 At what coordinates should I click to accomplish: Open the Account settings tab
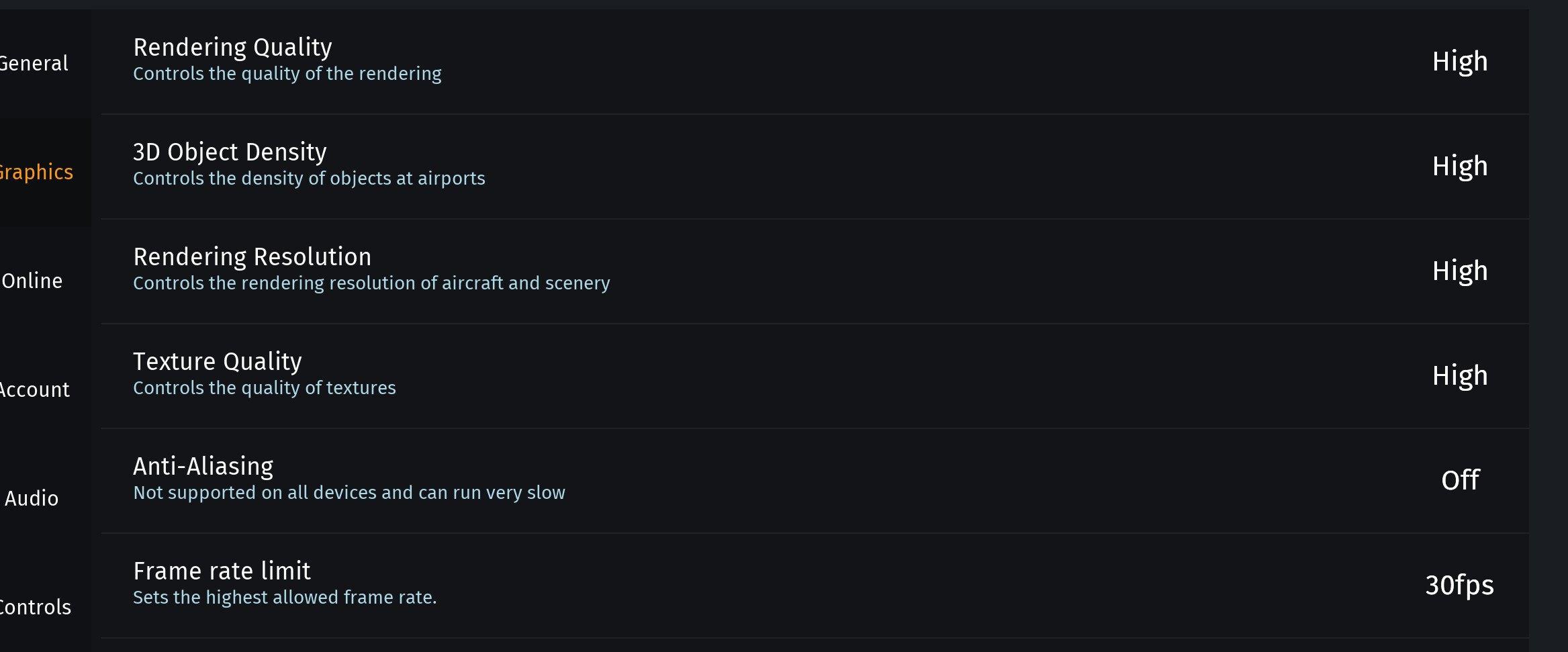point(35,389)
